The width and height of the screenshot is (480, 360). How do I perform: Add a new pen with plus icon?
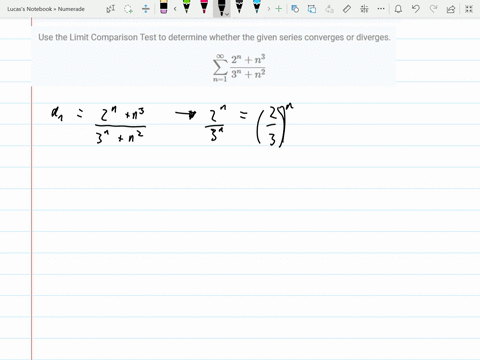pos(279,9)
